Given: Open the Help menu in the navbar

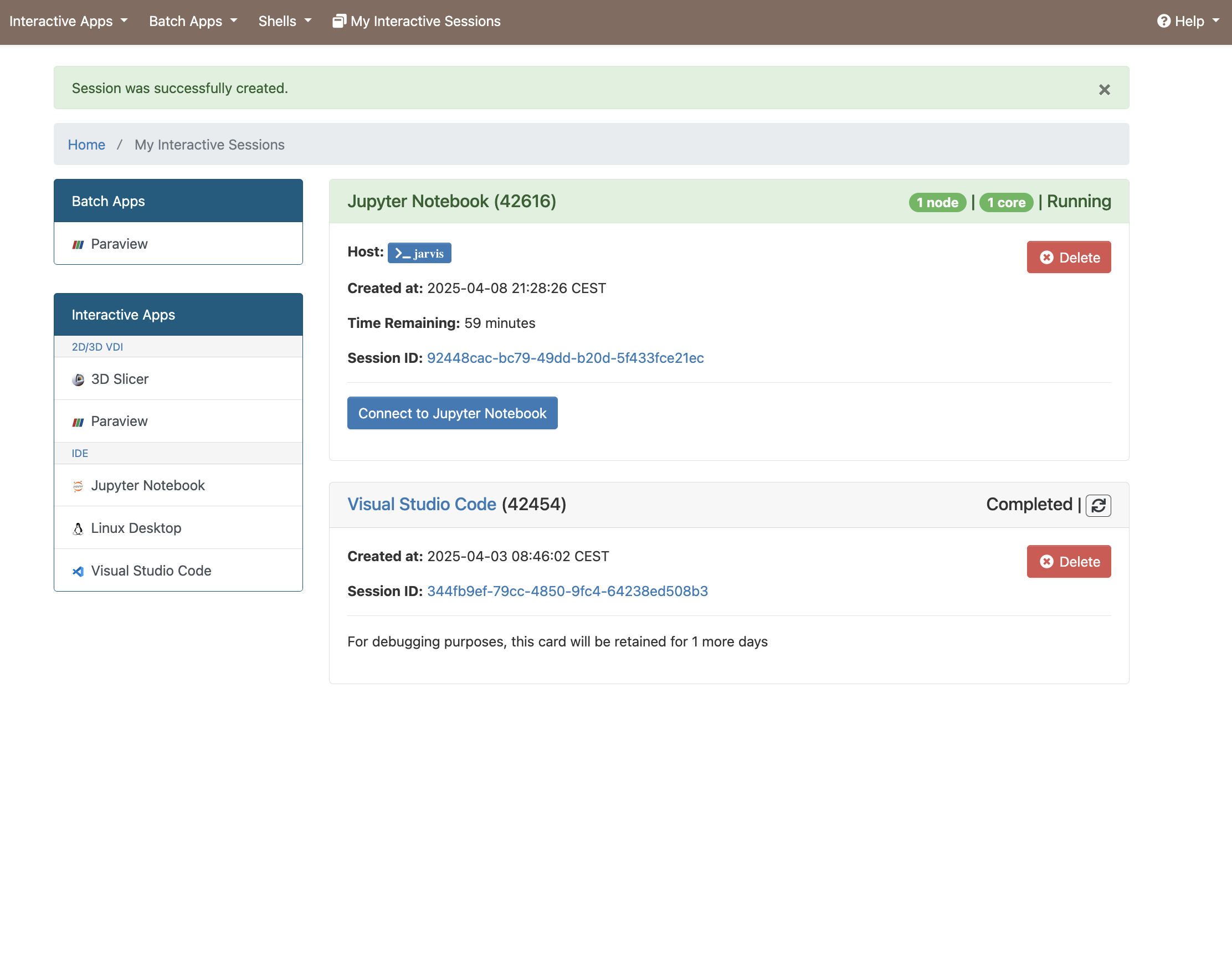Looking at the screenshot, I should click(x=1188, y=22).
